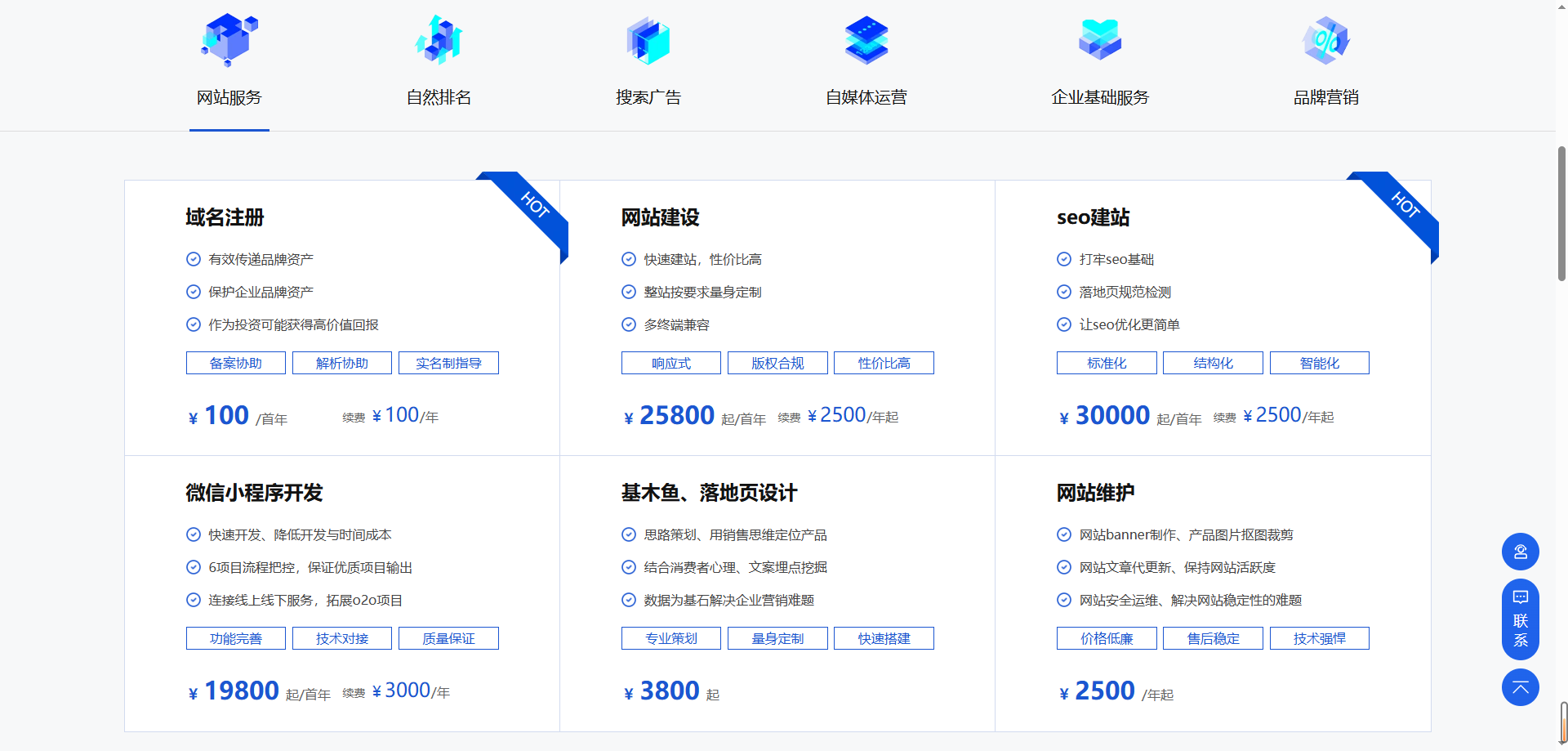
Task: Click the 25800 price text
Action: tap(677, 415)
